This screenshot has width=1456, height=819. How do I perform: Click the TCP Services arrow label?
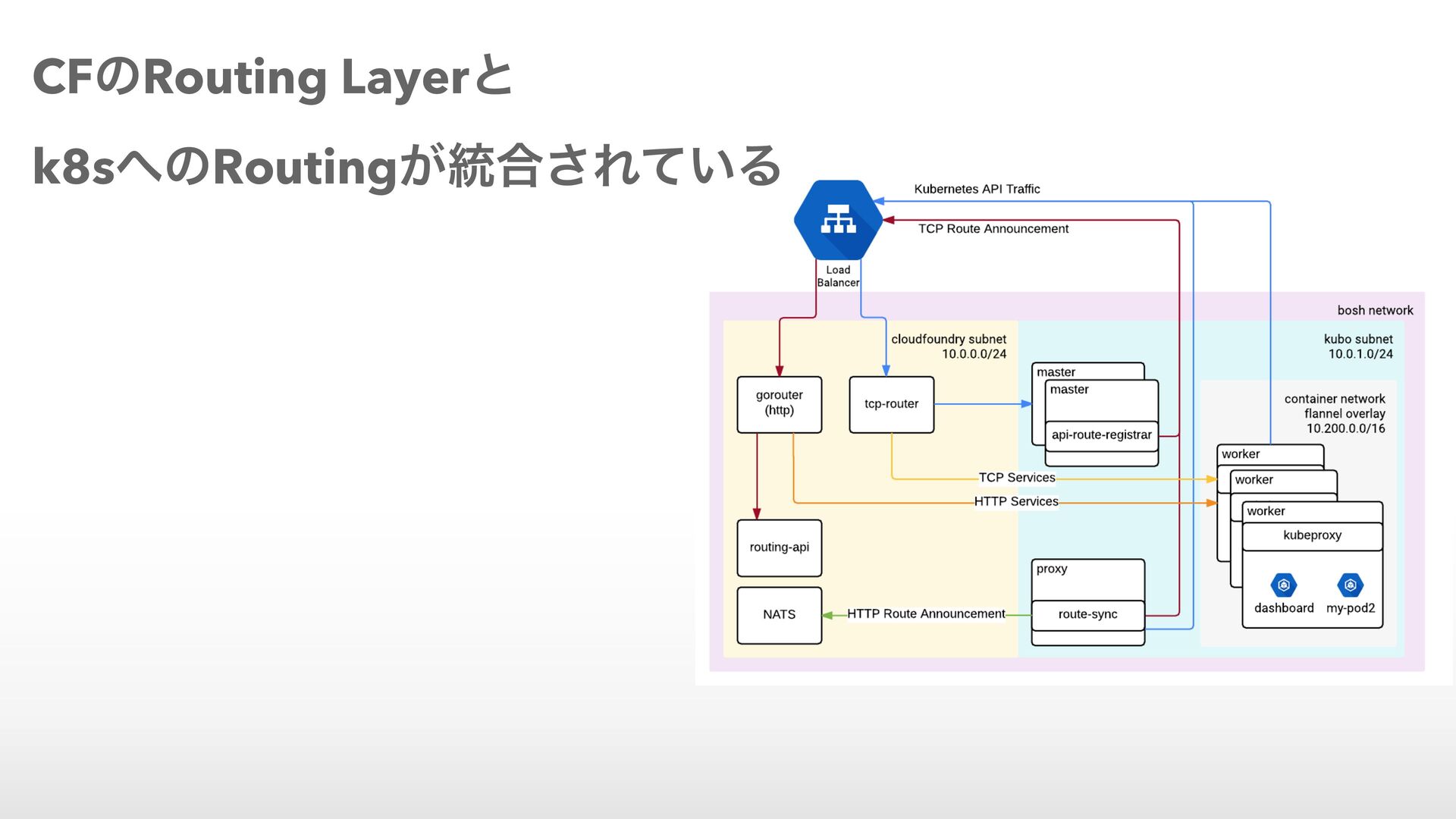tap(1016, 478)
